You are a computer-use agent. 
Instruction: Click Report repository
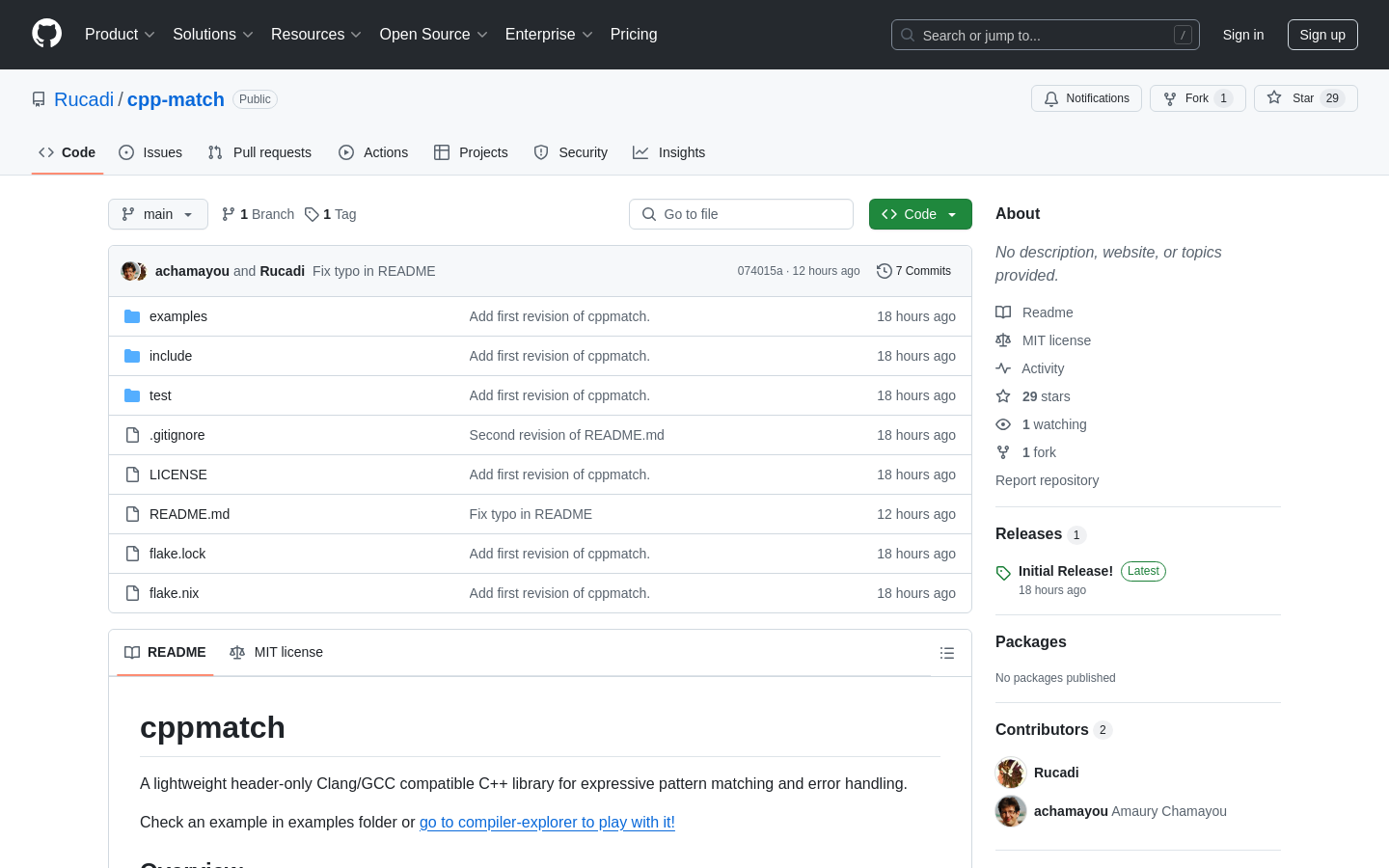(1047, 480)
